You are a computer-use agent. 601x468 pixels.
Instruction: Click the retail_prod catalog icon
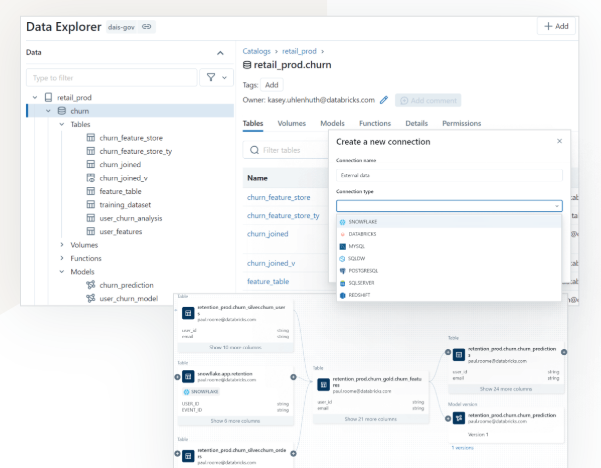point(48,97)
